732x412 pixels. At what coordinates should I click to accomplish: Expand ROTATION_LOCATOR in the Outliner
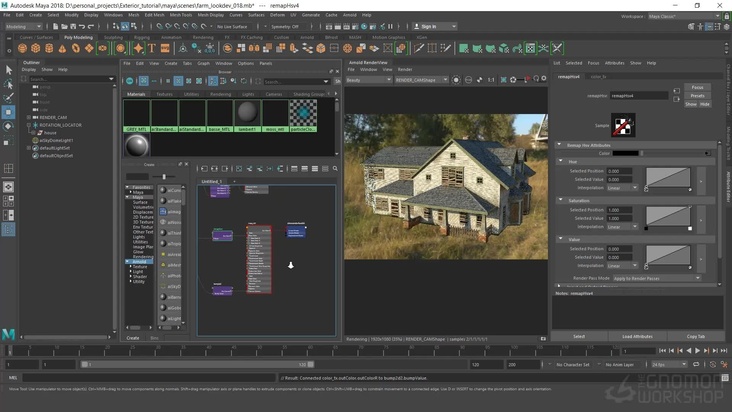coord(28,125)
